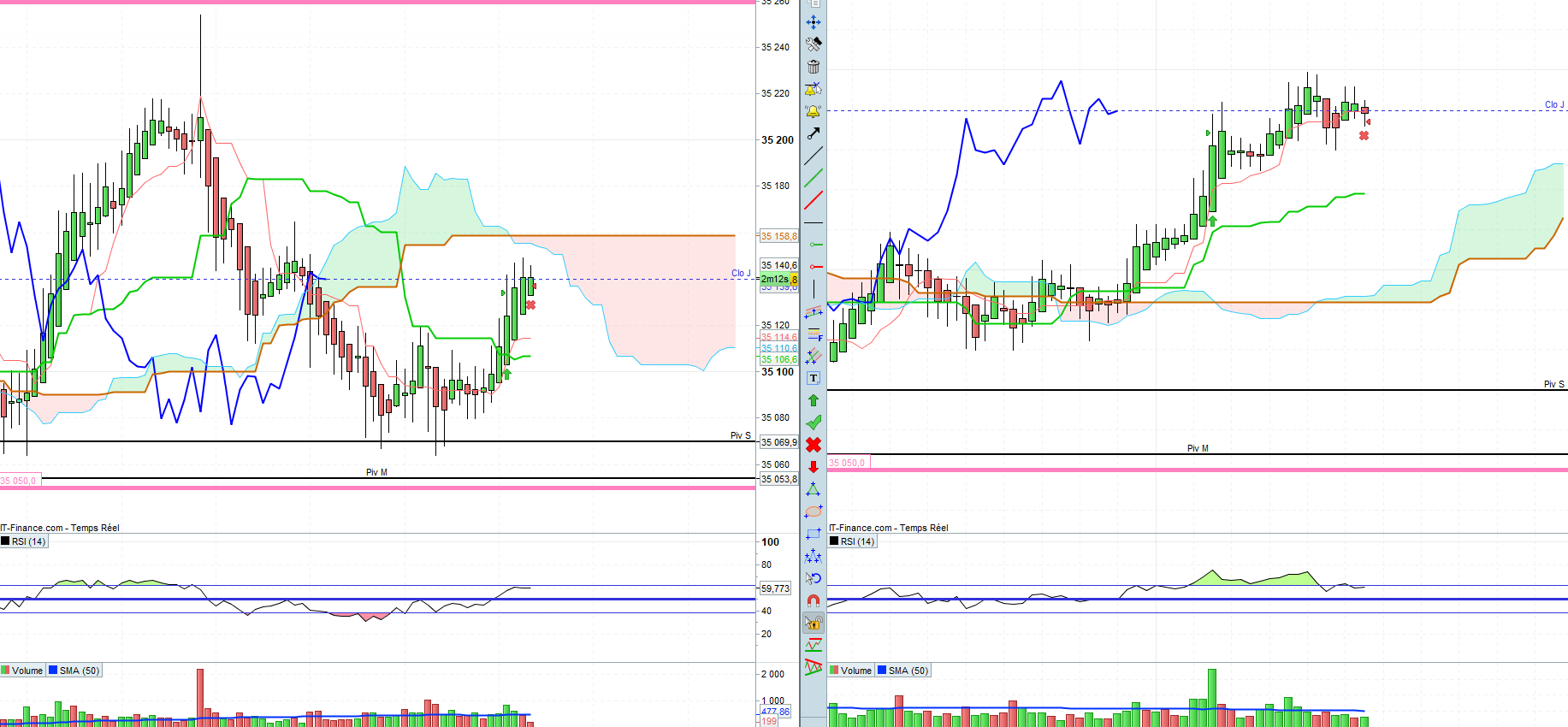Select the green up arrow marker
The image size is (1568, 727).
tap(814, 400)
